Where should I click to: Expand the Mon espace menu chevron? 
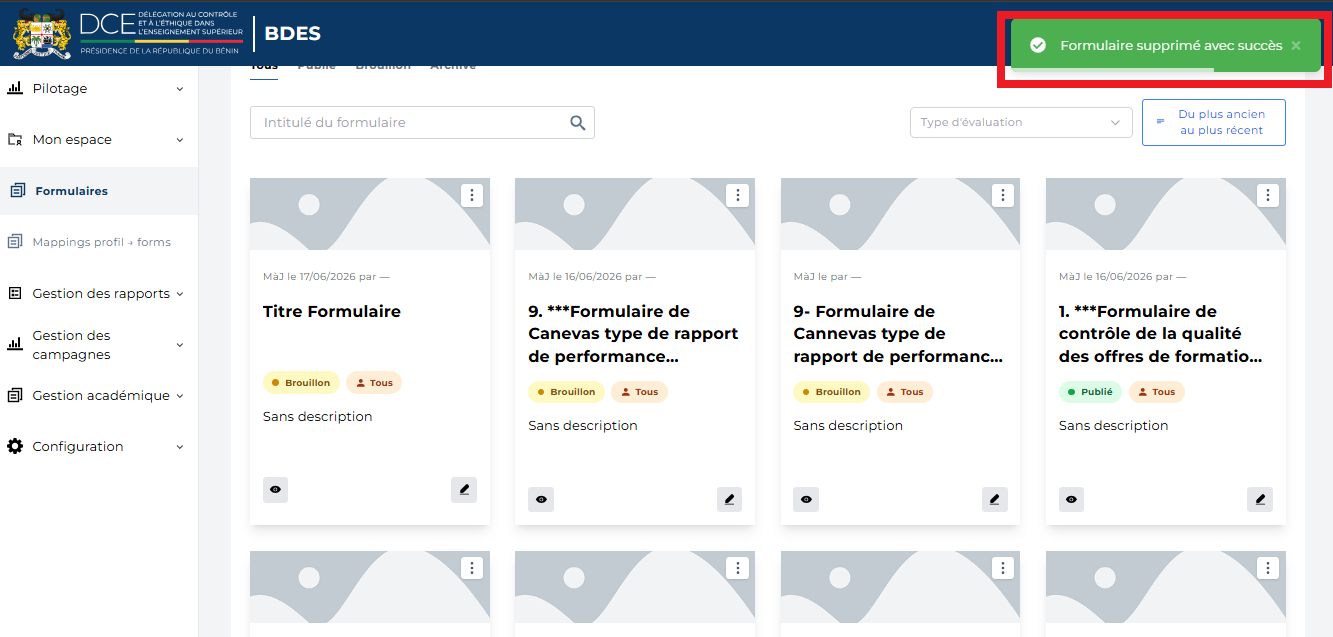point(180,140)
